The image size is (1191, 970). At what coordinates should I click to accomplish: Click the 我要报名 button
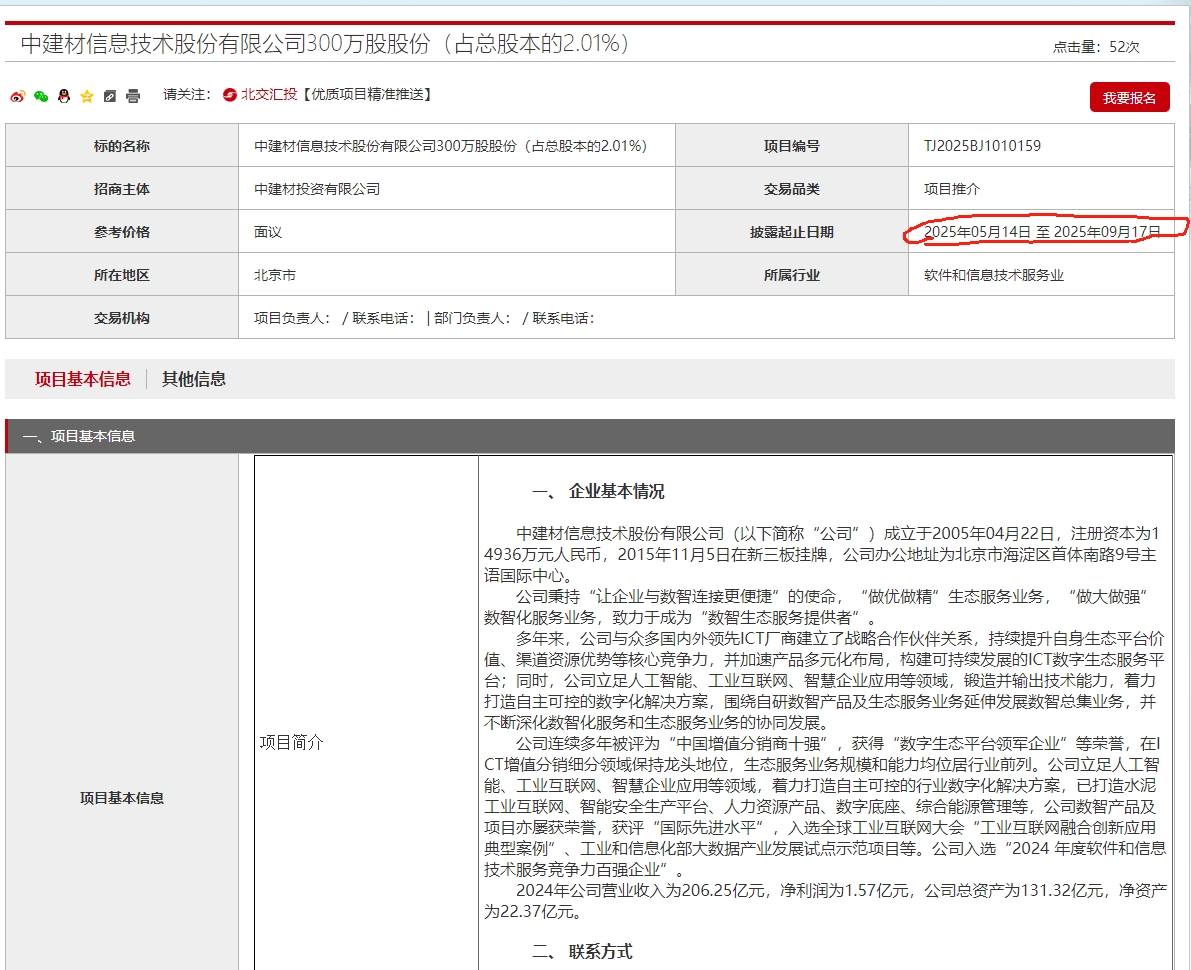[1129, 97]
